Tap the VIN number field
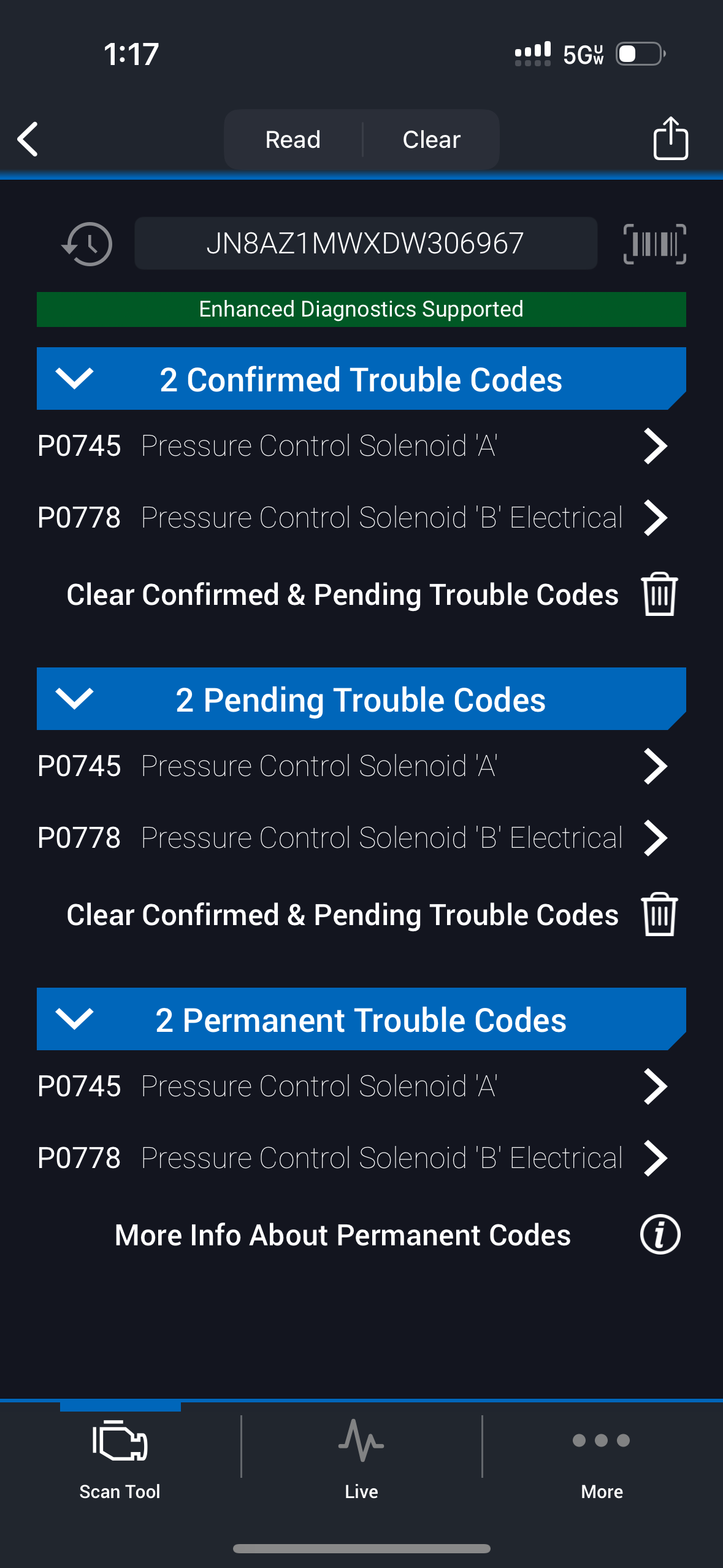 pos(365,244)
